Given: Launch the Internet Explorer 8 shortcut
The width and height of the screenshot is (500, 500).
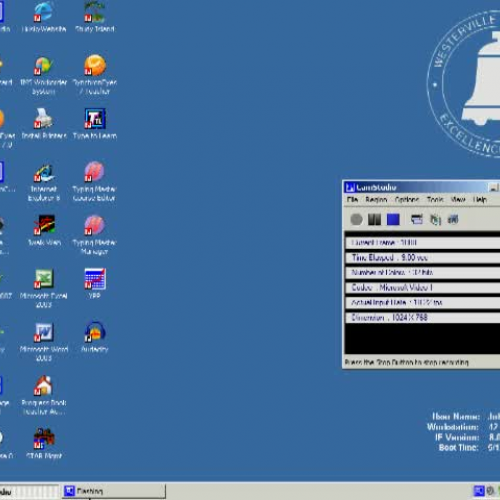Looking at the screenshot, I should (x=44, y=183).
